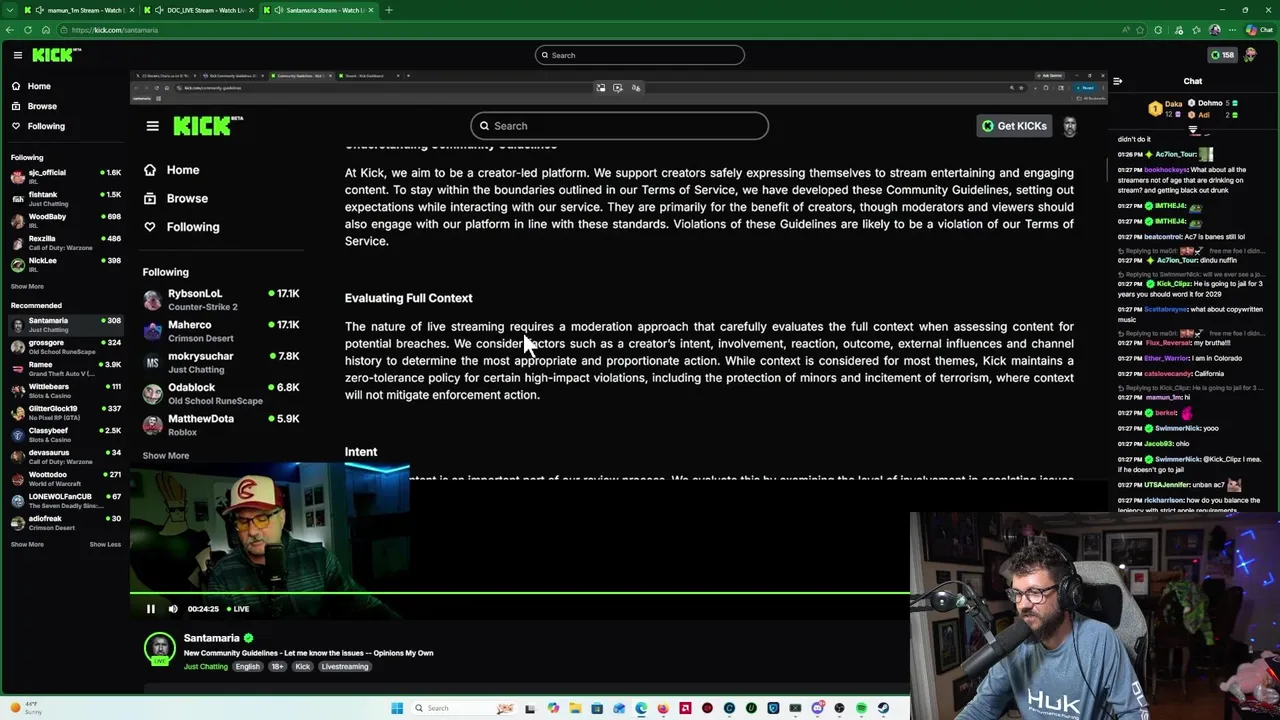The width and height of the screenshot is (1280, 720).
Task: Open File Explorer from the taskbar
Action: click(x=575, y=708)
